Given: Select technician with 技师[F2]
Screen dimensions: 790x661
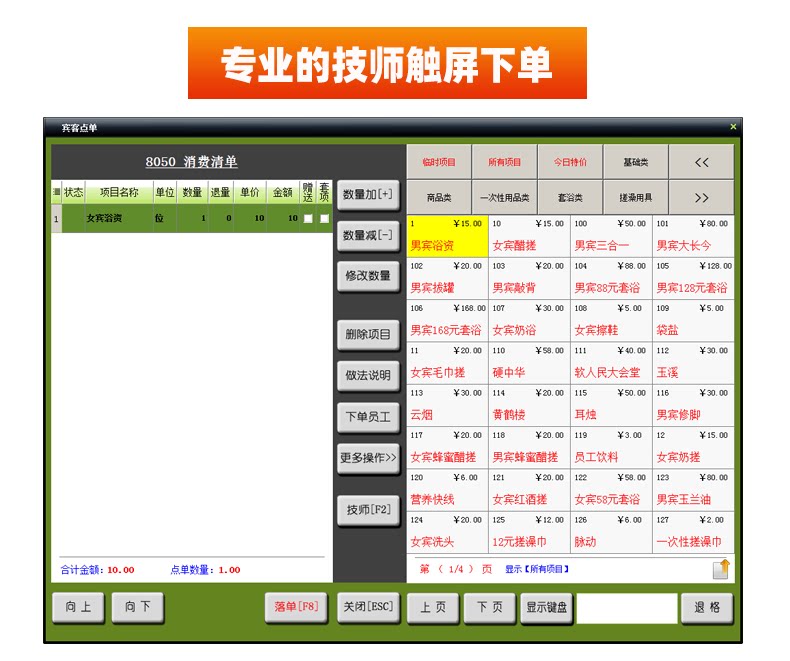Looking at the screenshot, I should point(368,510).
